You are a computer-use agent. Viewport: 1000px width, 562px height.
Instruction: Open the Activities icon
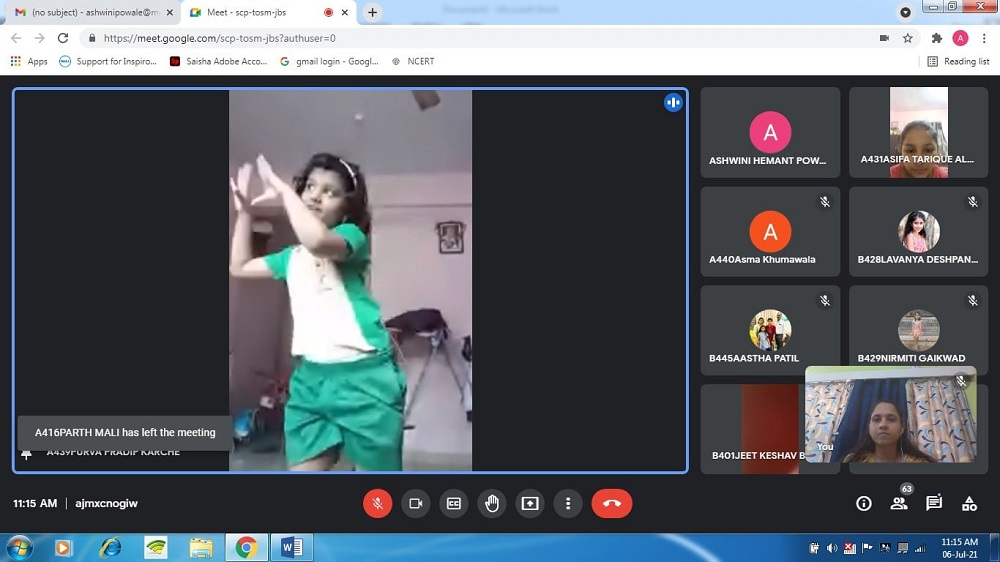(969, 503)
